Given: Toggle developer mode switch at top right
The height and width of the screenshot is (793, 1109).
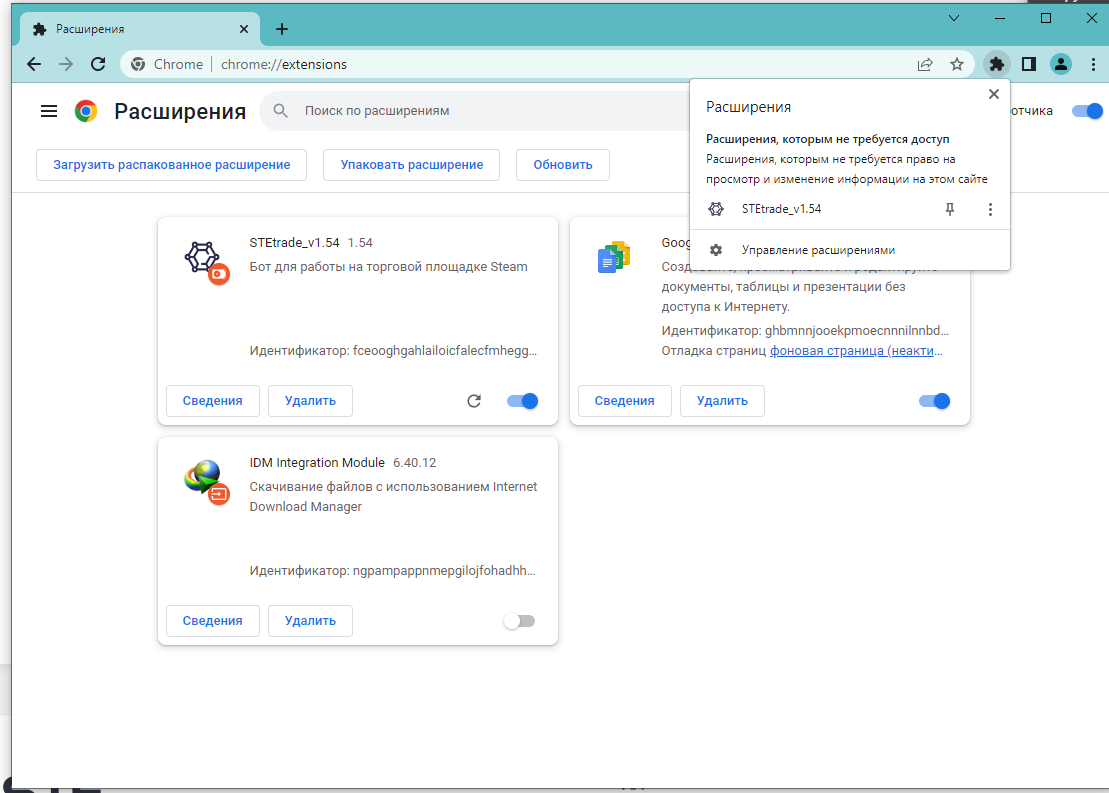Looking at the screenshot, I should click(1087, 111).
